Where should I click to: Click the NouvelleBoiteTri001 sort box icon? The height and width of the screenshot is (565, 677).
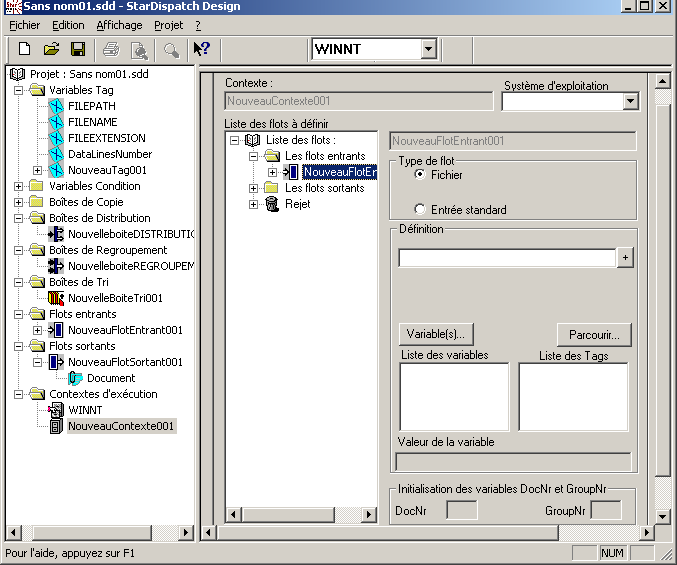click(x=56, y=298)
